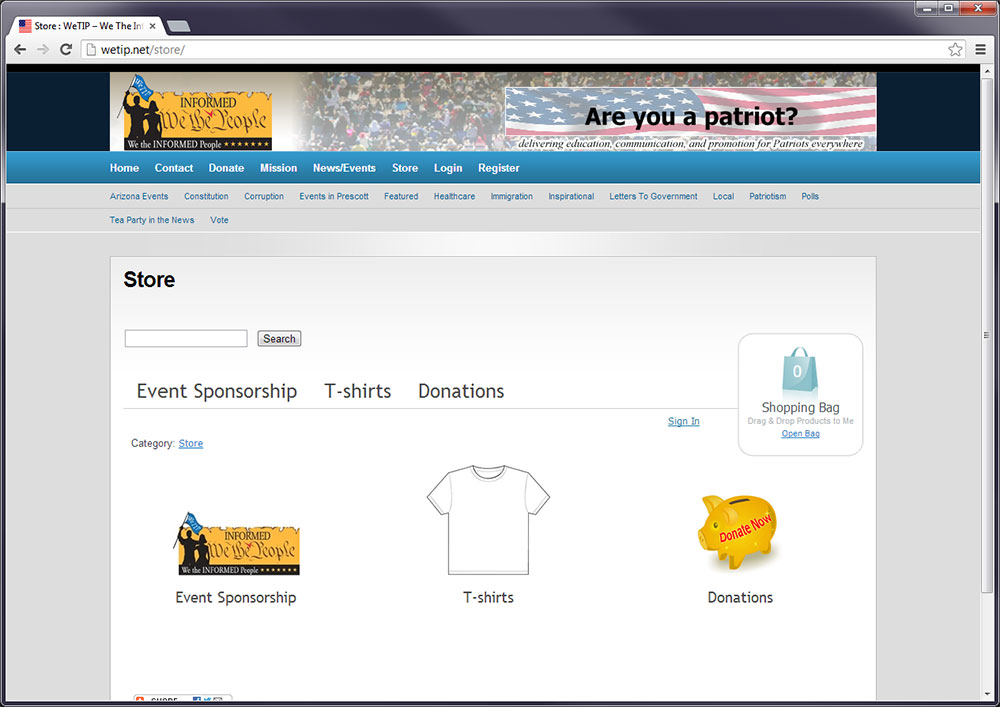The image size is (1000, 707).
Task: Reload the page with the refresh icon
Action: [x=66, y=50]
